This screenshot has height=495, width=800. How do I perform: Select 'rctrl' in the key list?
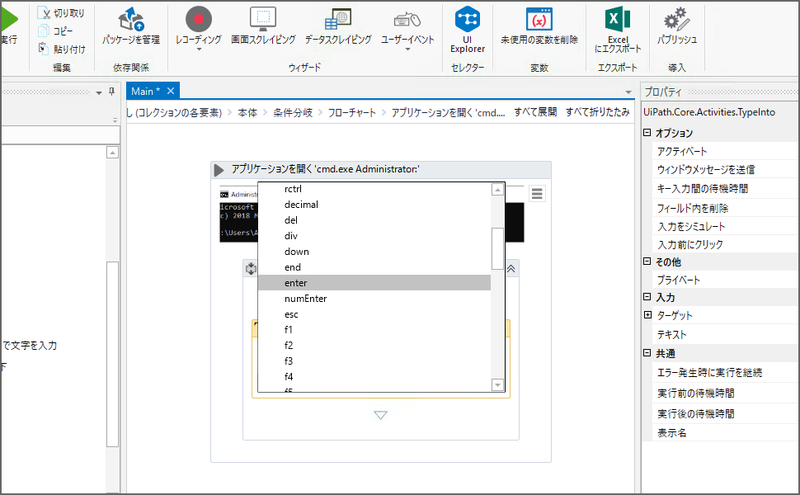coord(374,189)
